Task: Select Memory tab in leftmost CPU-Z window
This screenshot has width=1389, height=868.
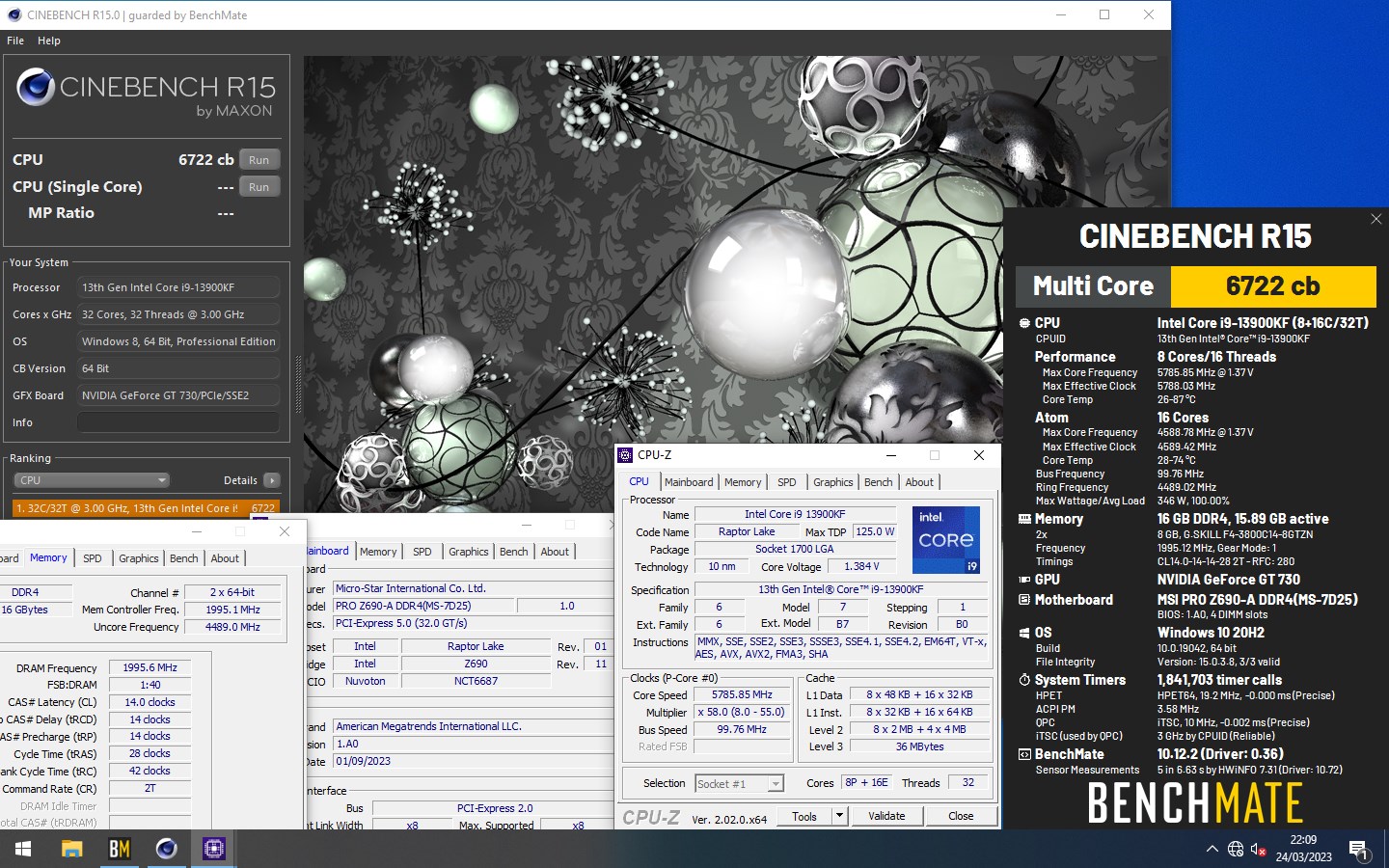Action: [48, 557]
